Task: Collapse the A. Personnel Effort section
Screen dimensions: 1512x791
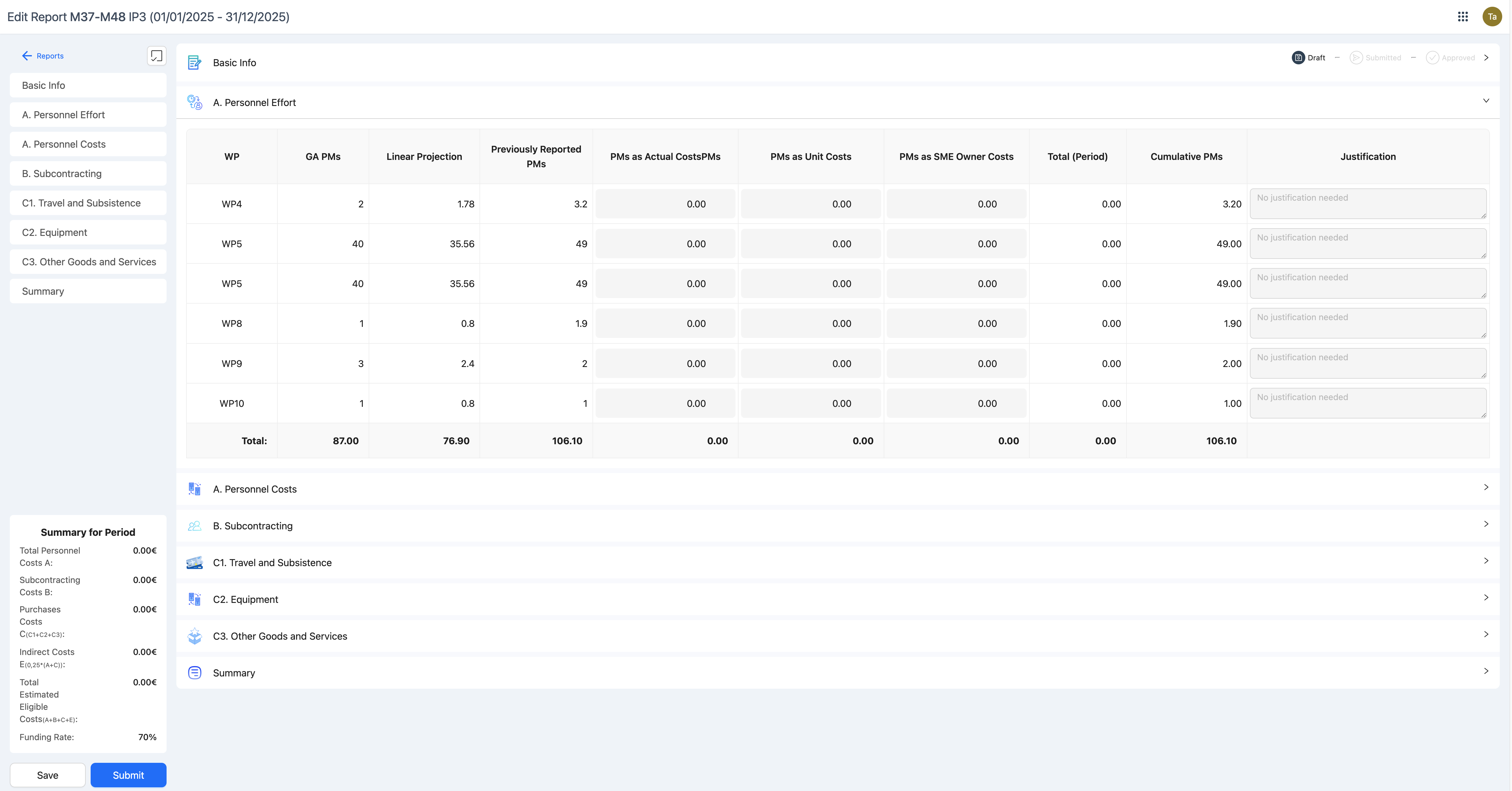Action: (x=1486, y=101)
